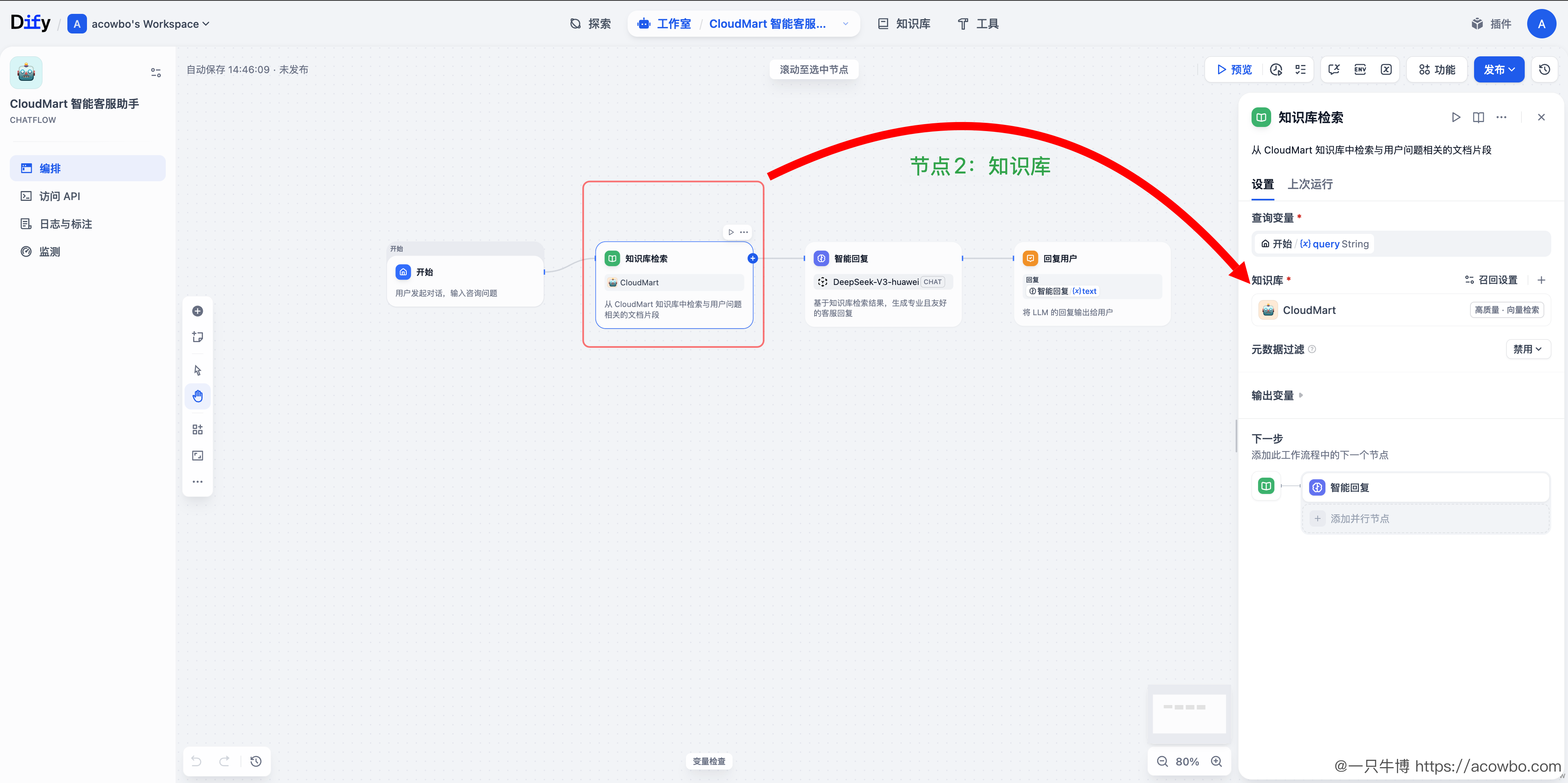Viewport: 1568px width, 783px height.
Task: Open app settings sliders icon in sidebar
Action: coord(156,72)
